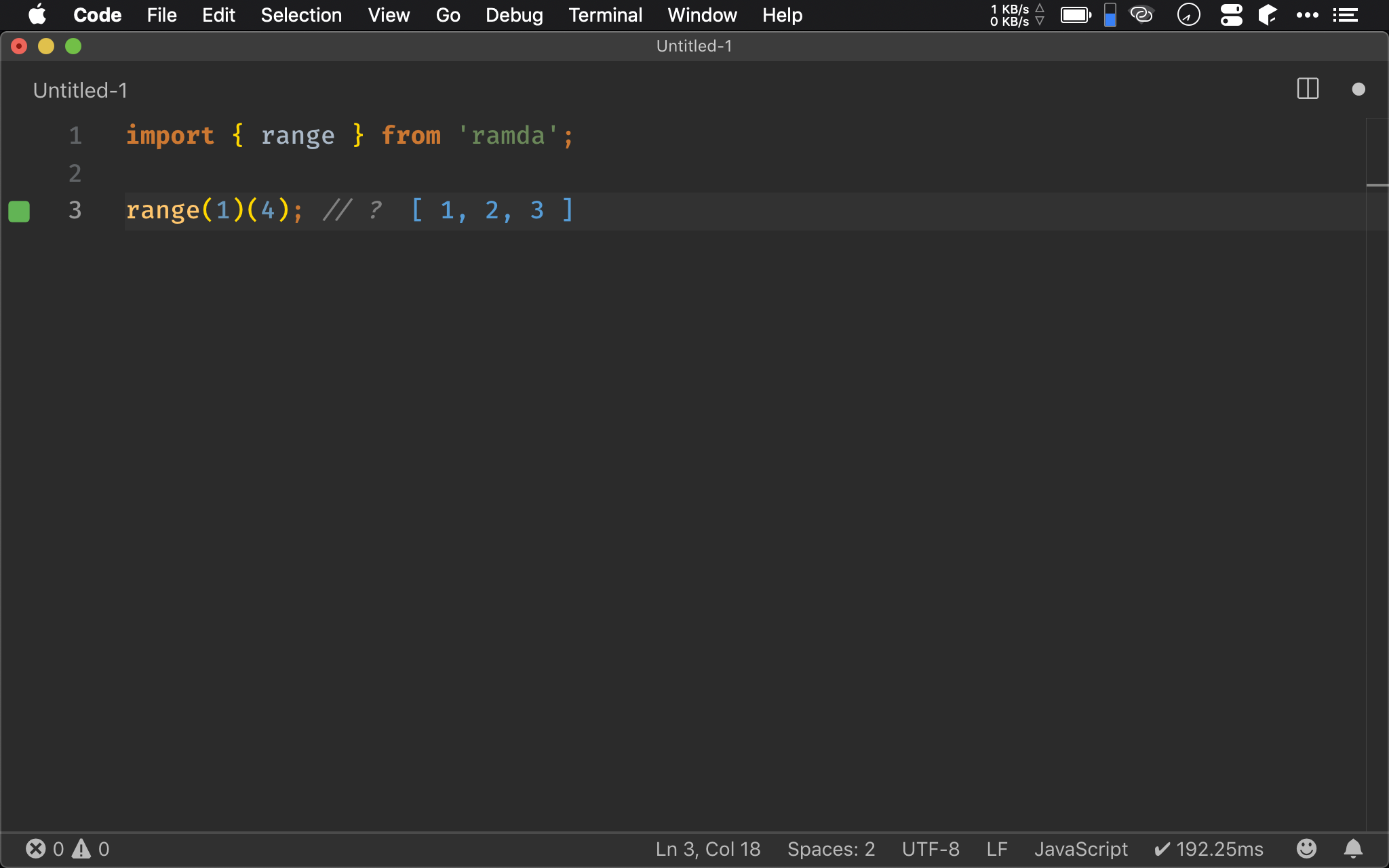This screenshot has height=868, width=1389.
Task: Open the Help menu
Action: pyautogui.click(x=782, y=15)
